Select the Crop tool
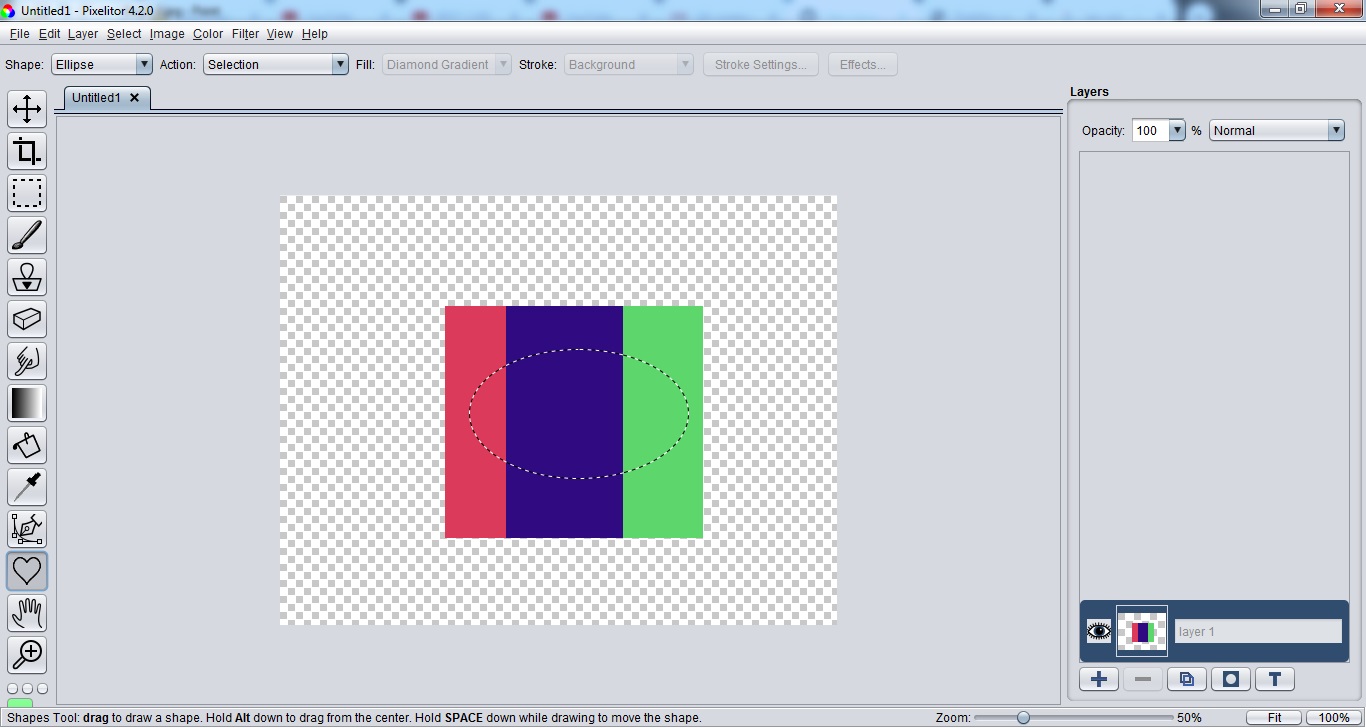Viewport: 1366px width, 728px height. pyautogui.click(x=27, y=151)
